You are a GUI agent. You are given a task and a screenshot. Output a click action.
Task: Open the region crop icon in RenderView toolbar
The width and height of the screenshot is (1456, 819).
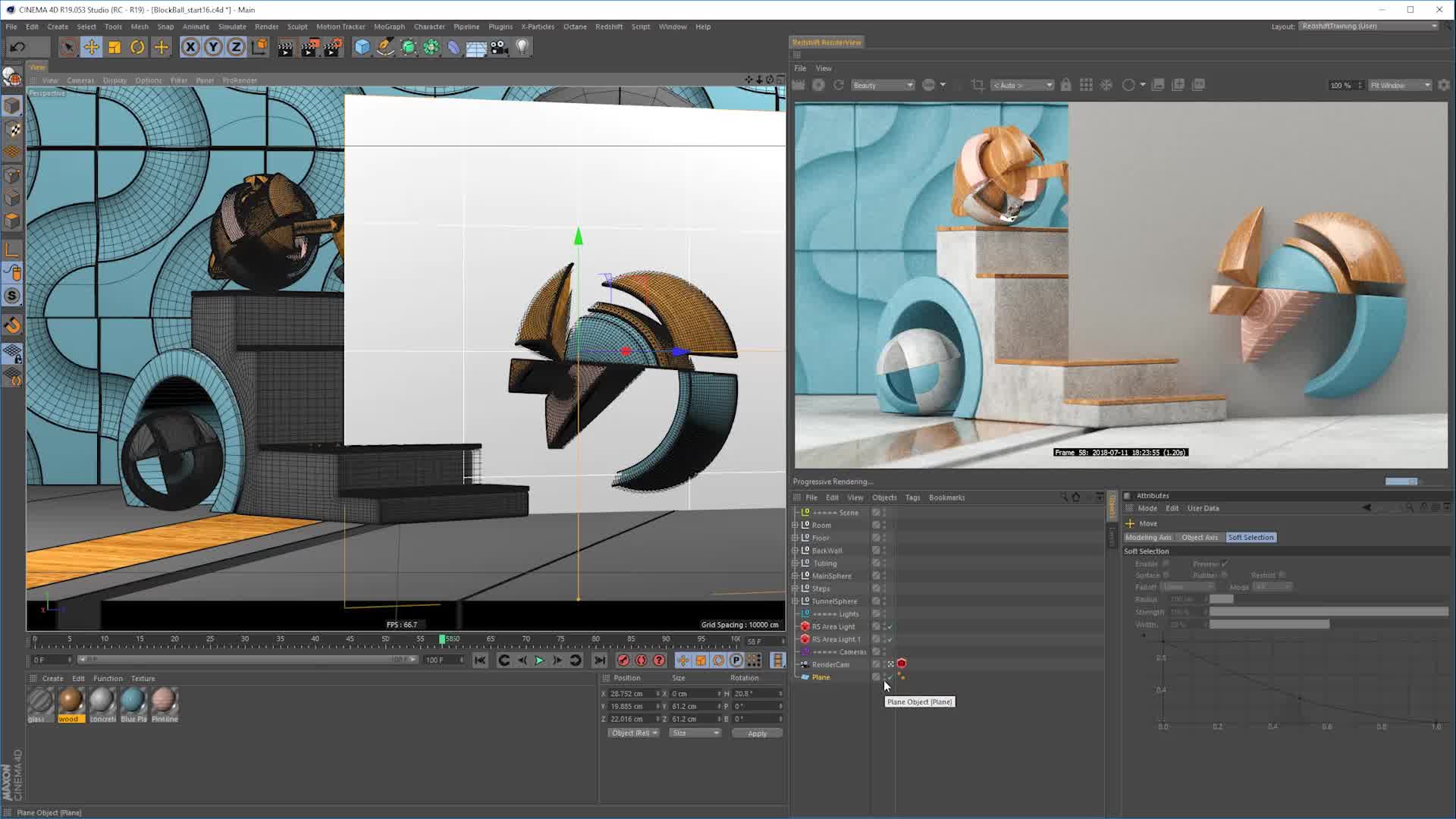[x=979, y=85]
